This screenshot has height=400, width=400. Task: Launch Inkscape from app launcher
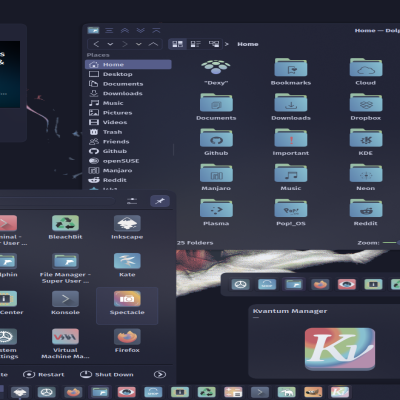click(127, 227)
